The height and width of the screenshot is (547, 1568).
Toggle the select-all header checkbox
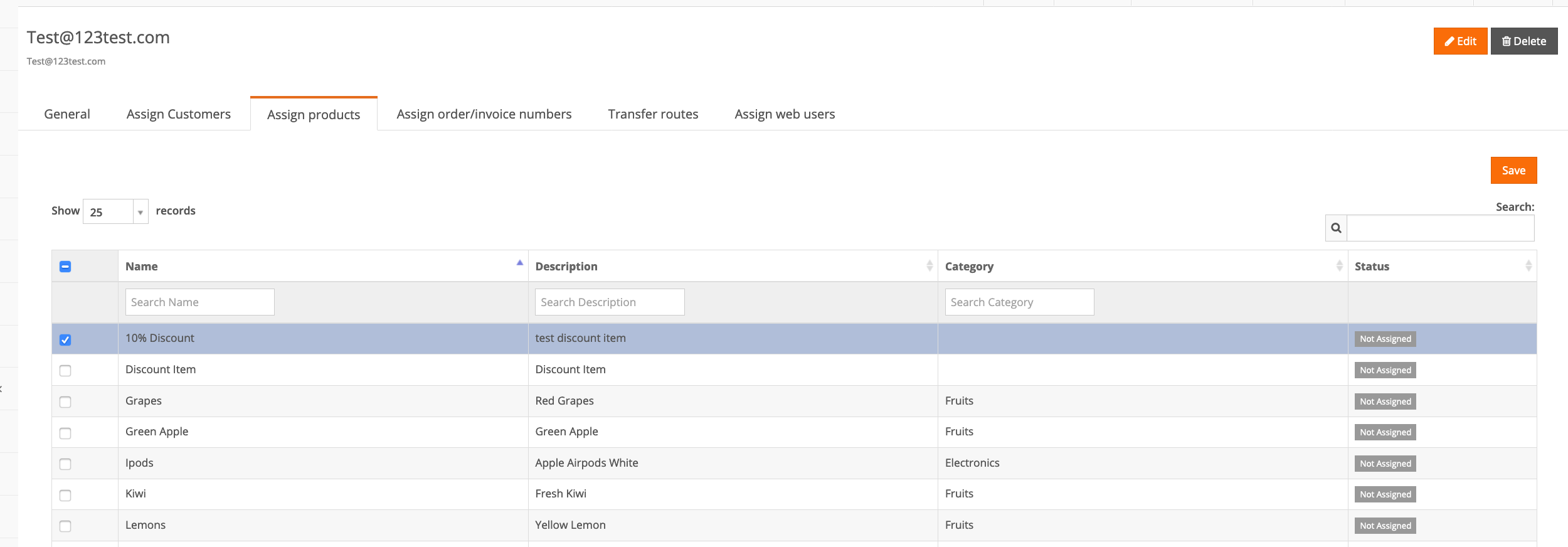[65, 267]
